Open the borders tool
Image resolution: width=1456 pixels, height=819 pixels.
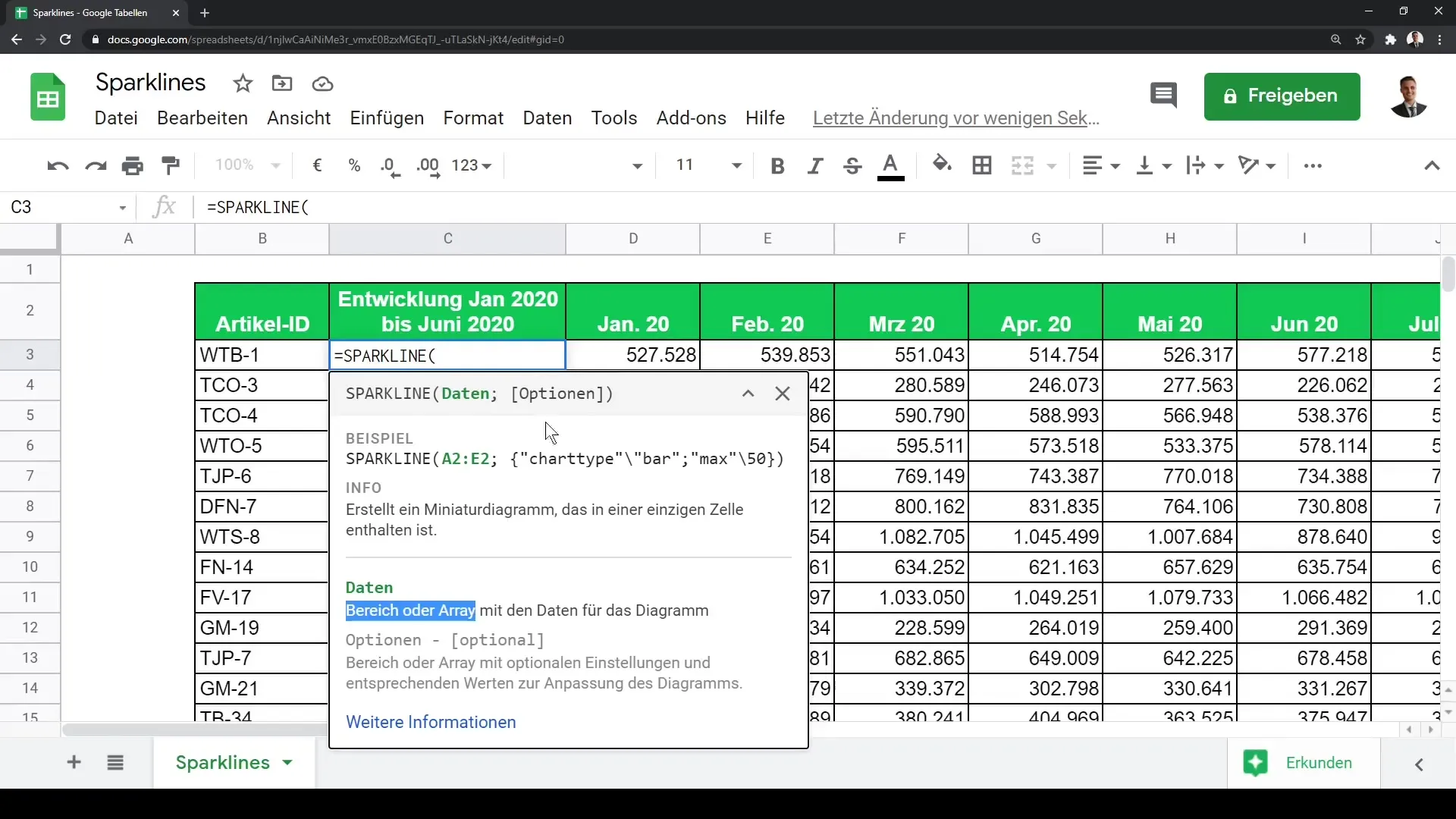[982, 165]
